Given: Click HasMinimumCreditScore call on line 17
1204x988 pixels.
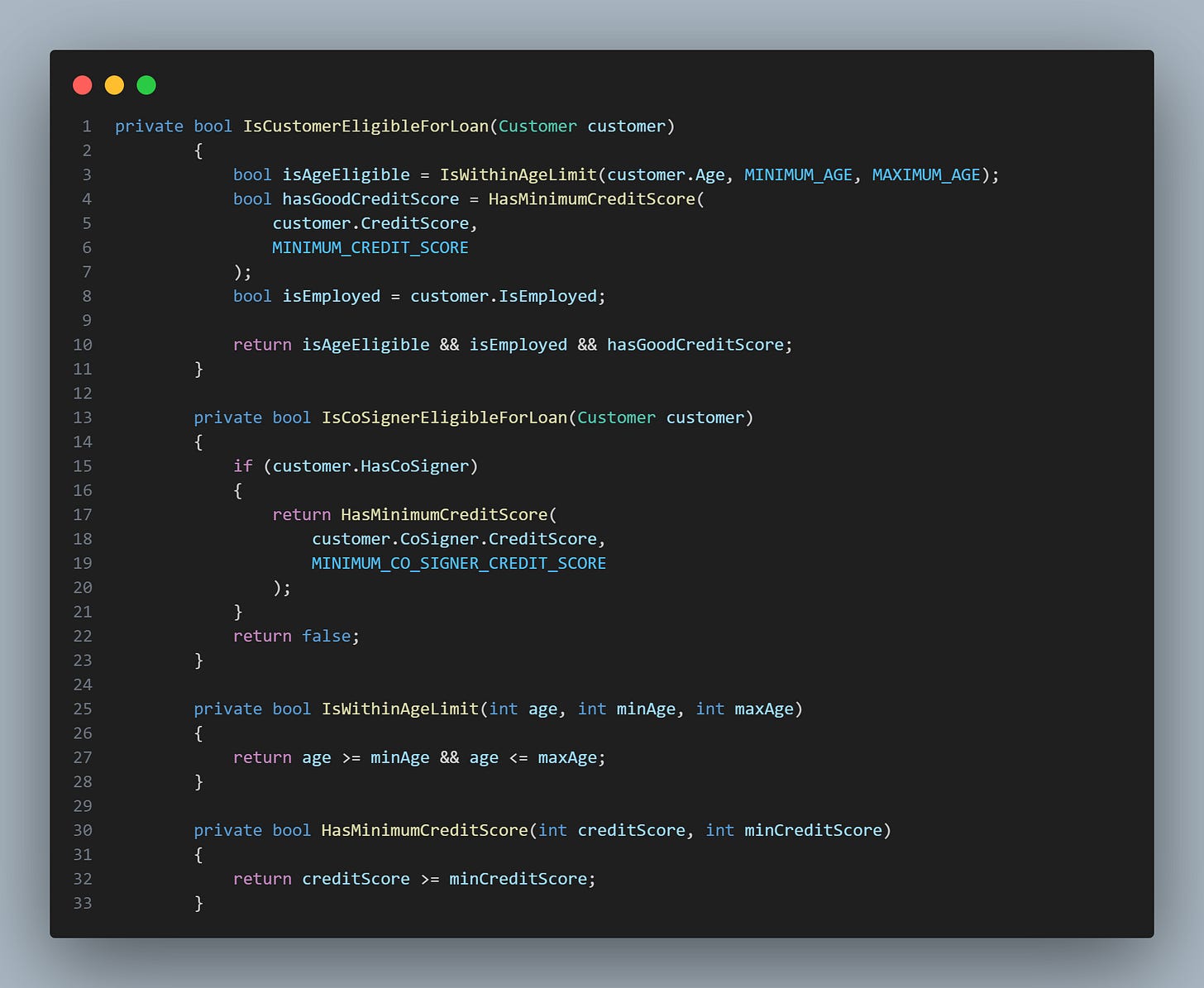Looking at the screenshot, I should (445, 515).
